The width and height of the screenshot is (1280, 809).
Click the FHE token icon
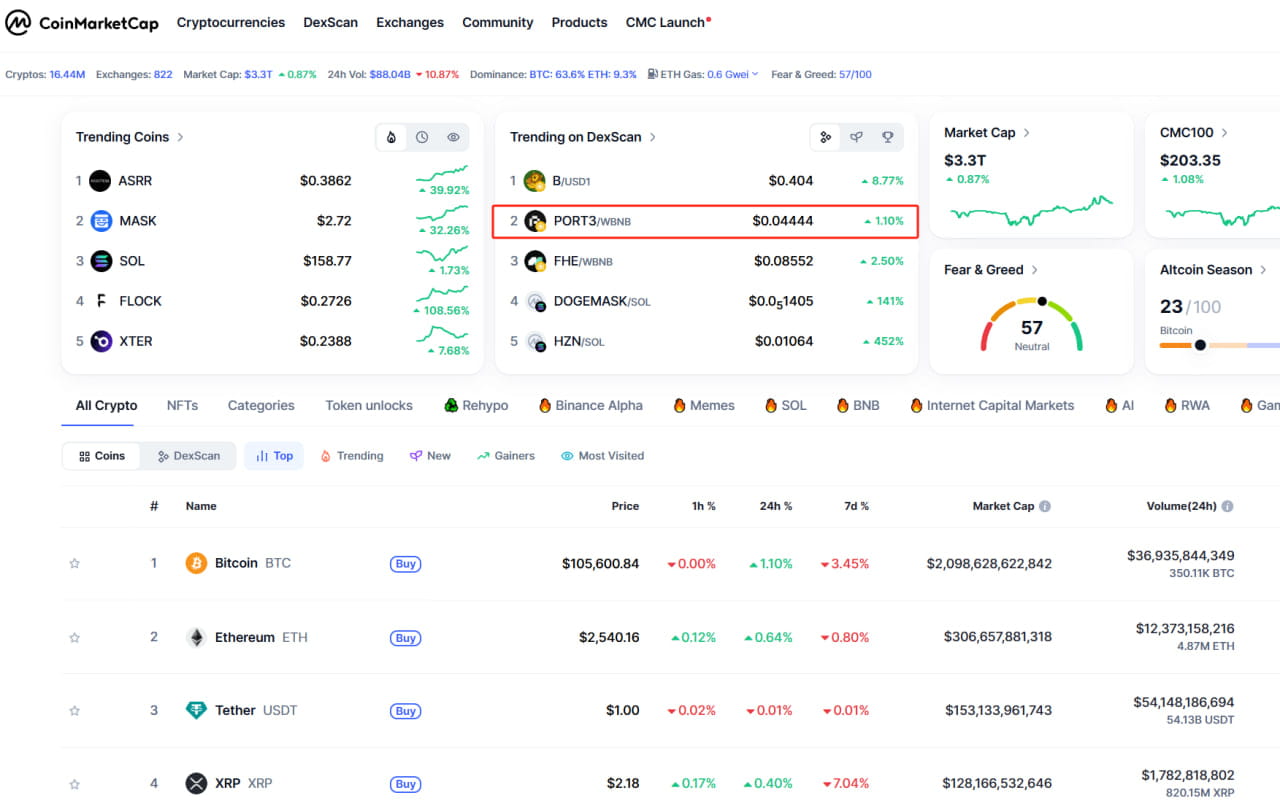(x=535, y=261)
